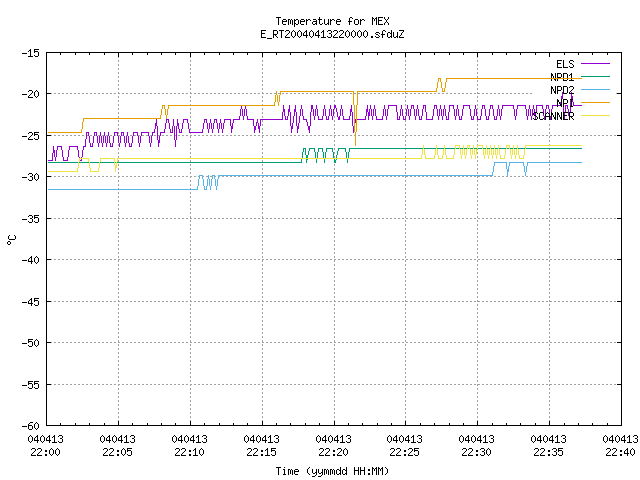
Task: Click the 'NPD2' legend label
Action: (x=562, y=90)
